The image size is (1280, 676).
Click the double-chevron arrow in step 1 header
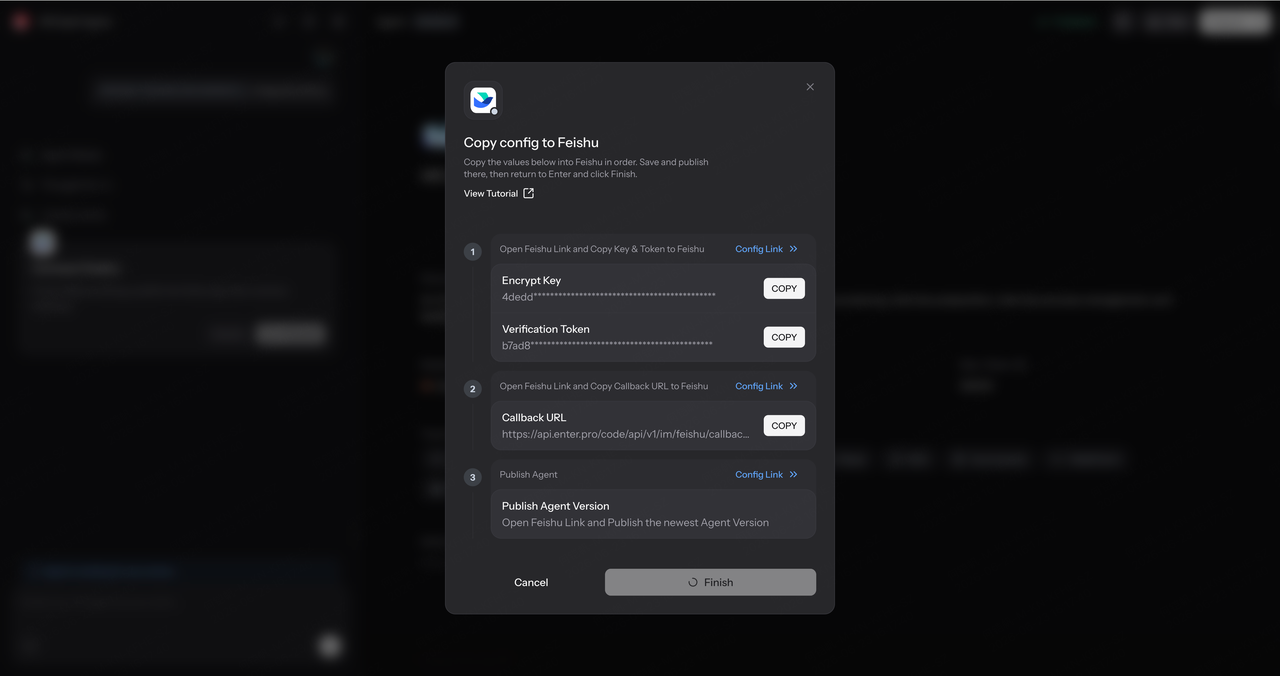[x=794, y=249]
